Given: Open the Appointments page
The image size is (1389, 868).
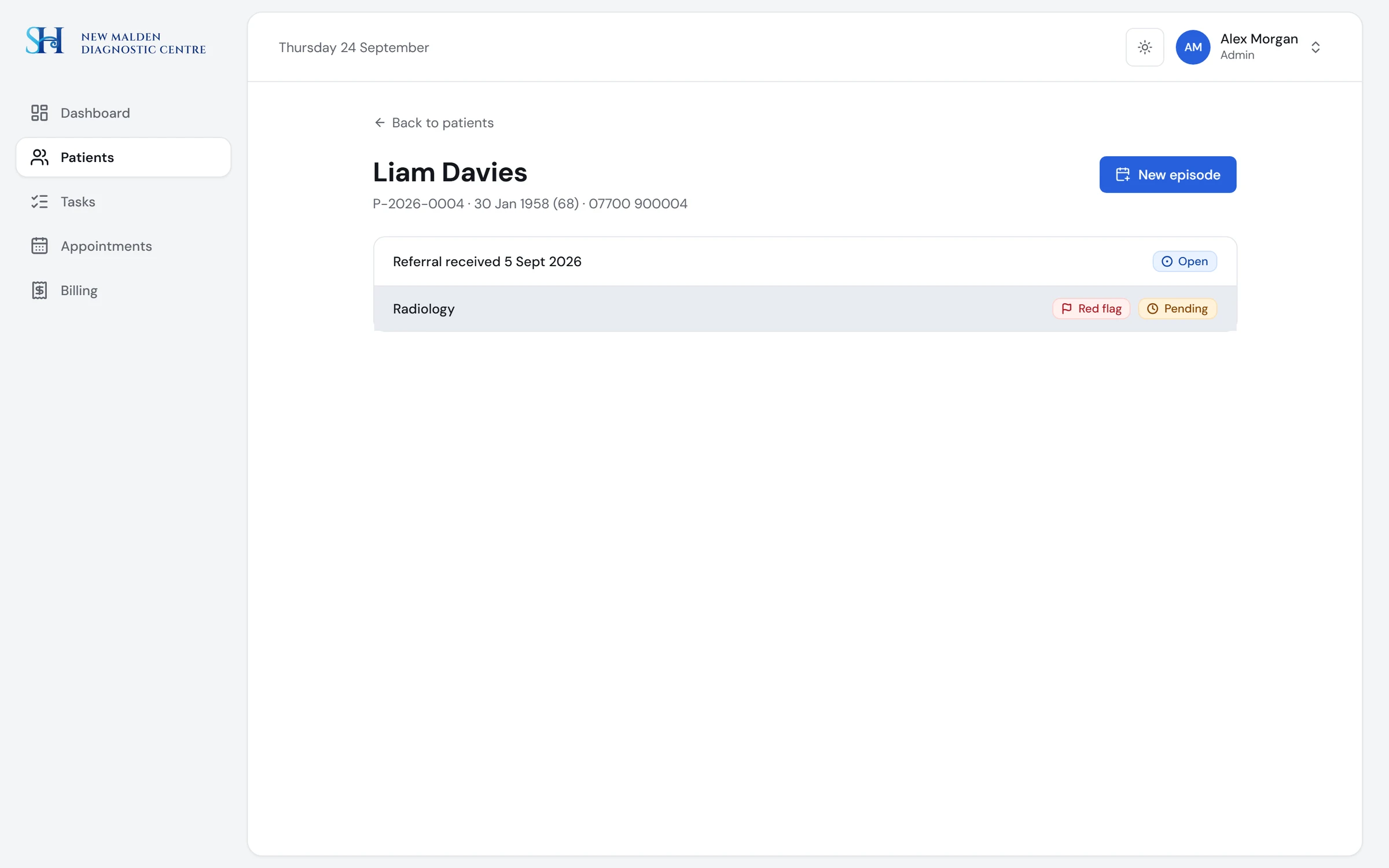Looking at the screenshot, I should tap(123, 246).
